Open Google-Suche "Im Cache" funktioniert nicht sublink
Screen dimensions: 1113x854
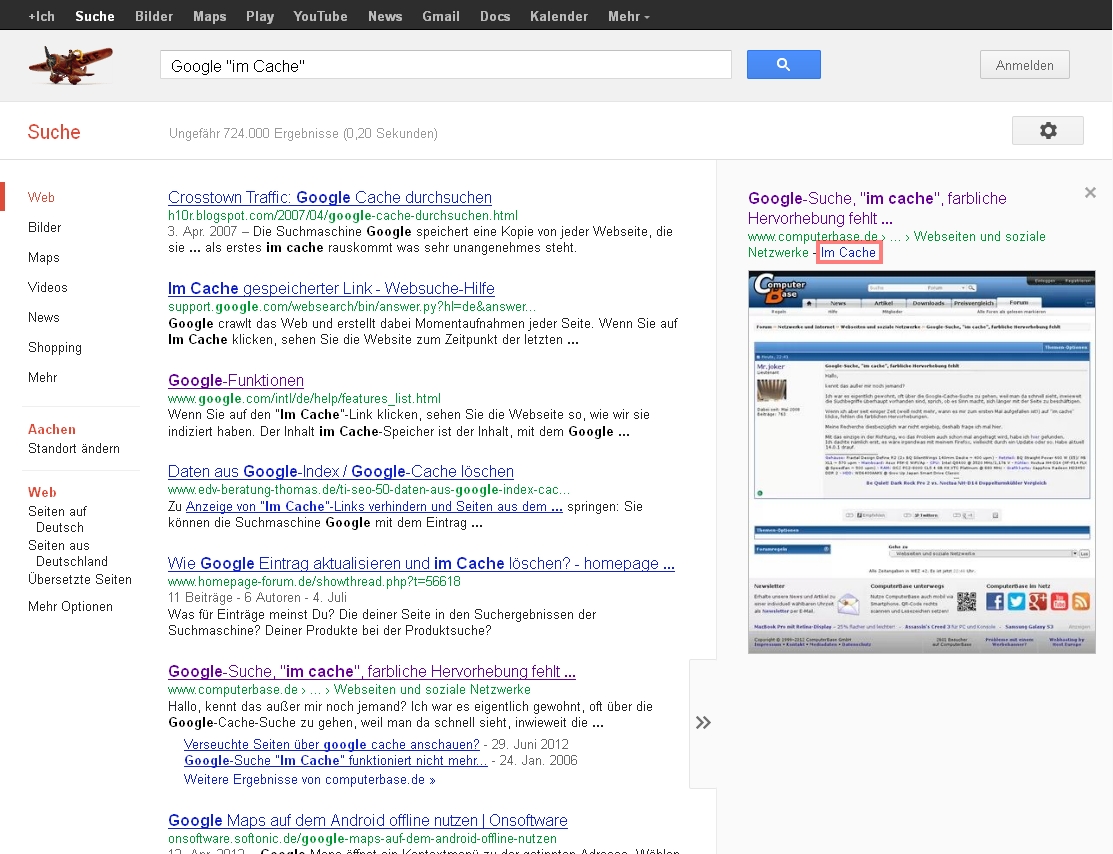[x=336, y=760]
